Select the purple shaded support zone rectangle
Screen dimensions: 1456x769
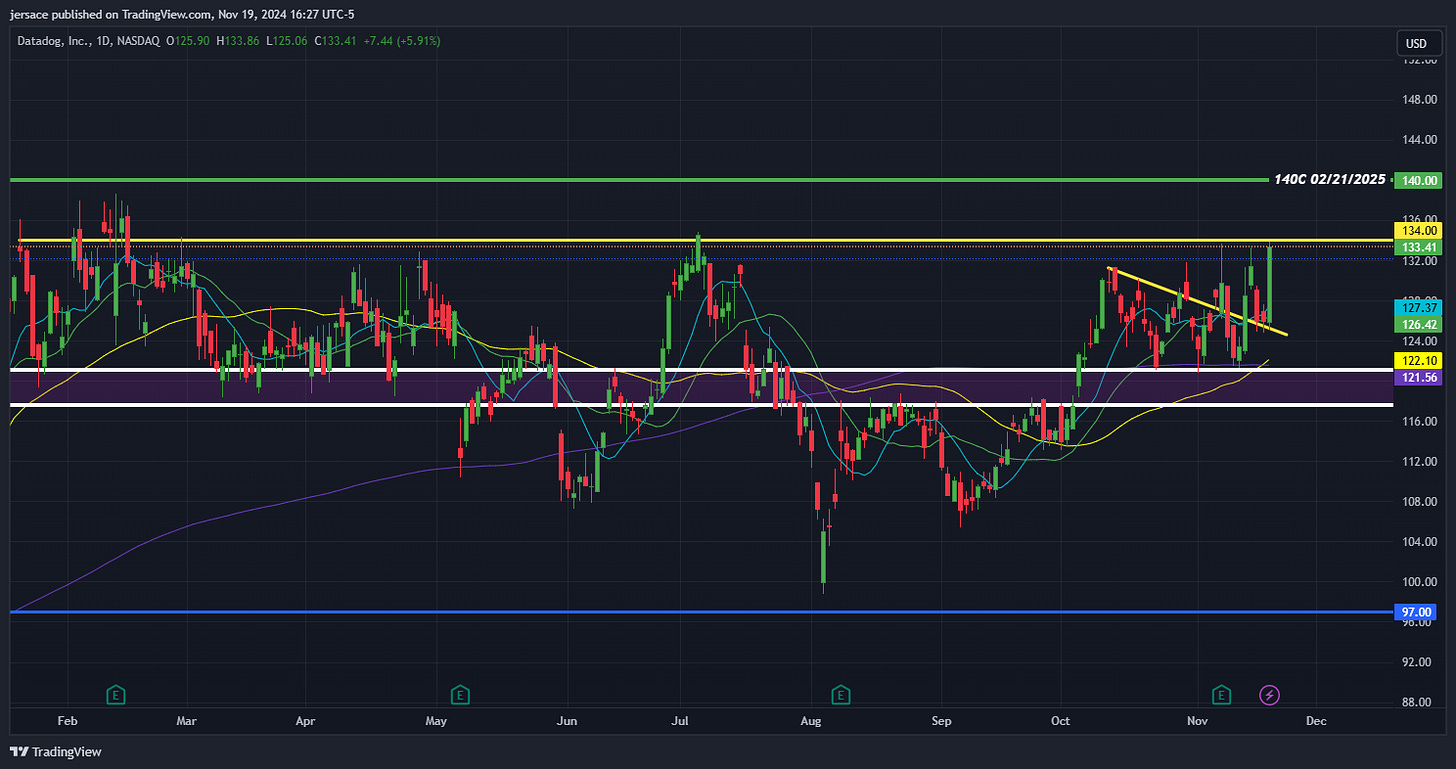tap(701, 387)
